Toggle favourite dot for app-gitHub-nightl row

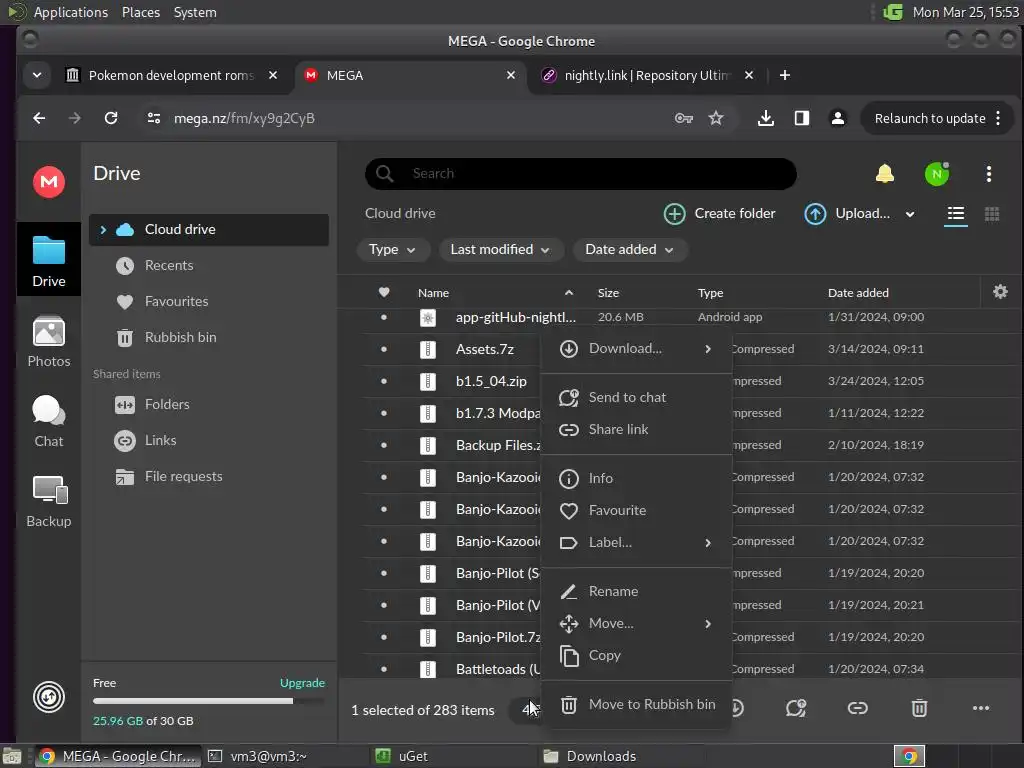[384, 317]
